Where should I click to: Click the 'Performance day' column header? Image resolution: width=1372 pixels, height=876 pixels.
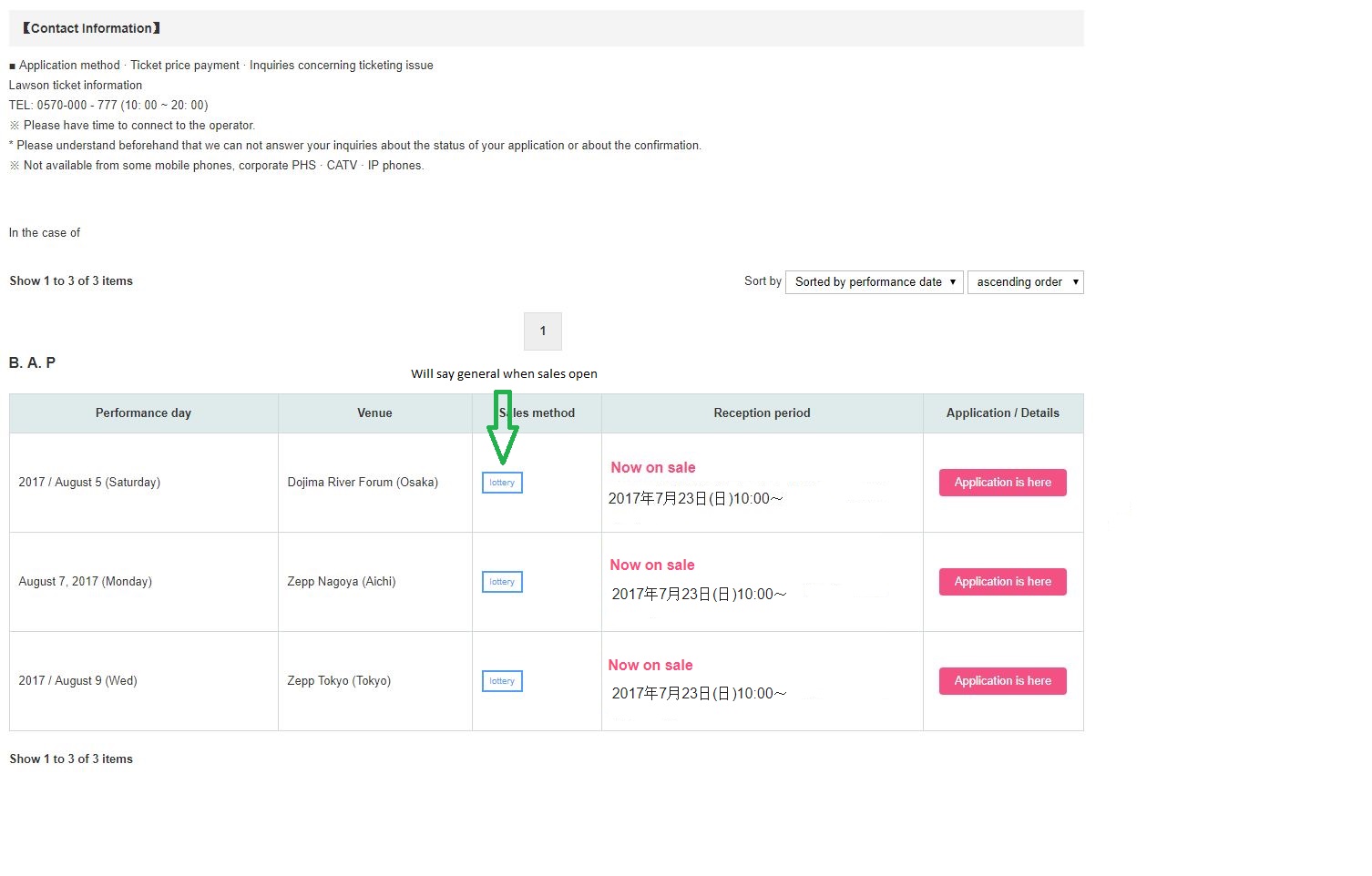coord(143,413)
